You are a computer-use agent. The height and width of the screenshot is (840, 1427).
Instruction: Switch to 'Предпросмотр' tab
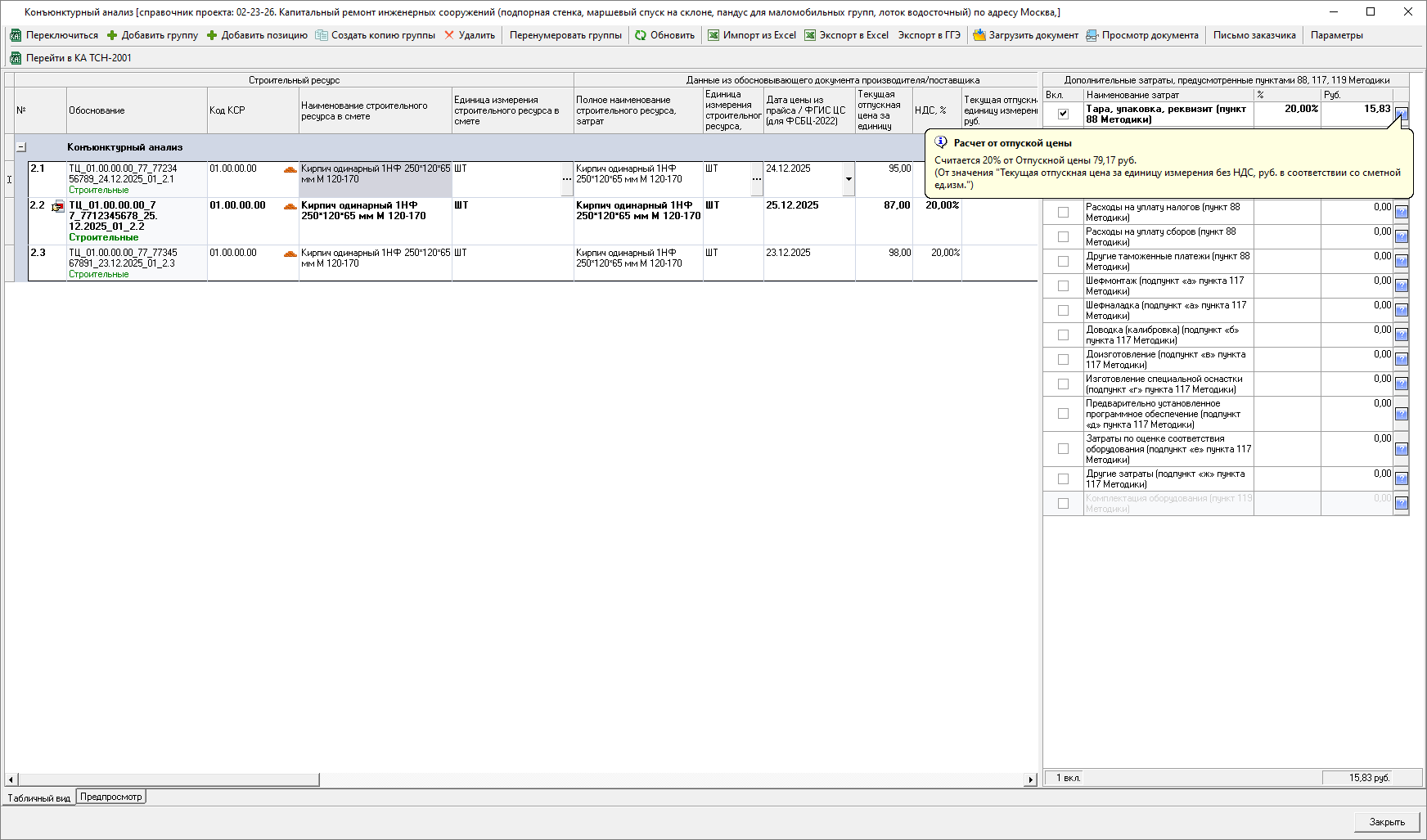point(111,797)
